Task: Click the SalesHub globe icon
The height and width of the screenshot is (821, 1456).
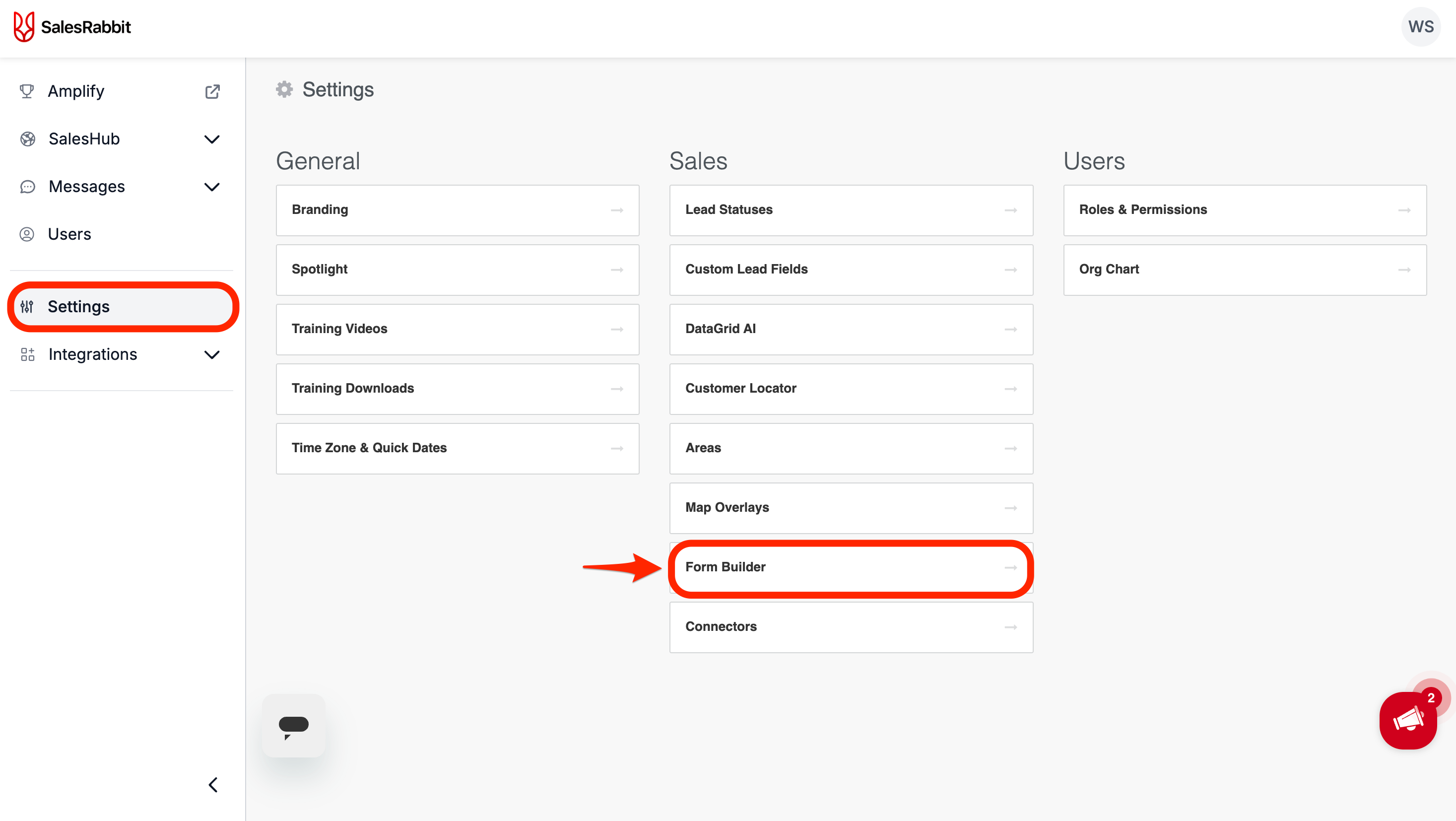Action: coord(27,139)
